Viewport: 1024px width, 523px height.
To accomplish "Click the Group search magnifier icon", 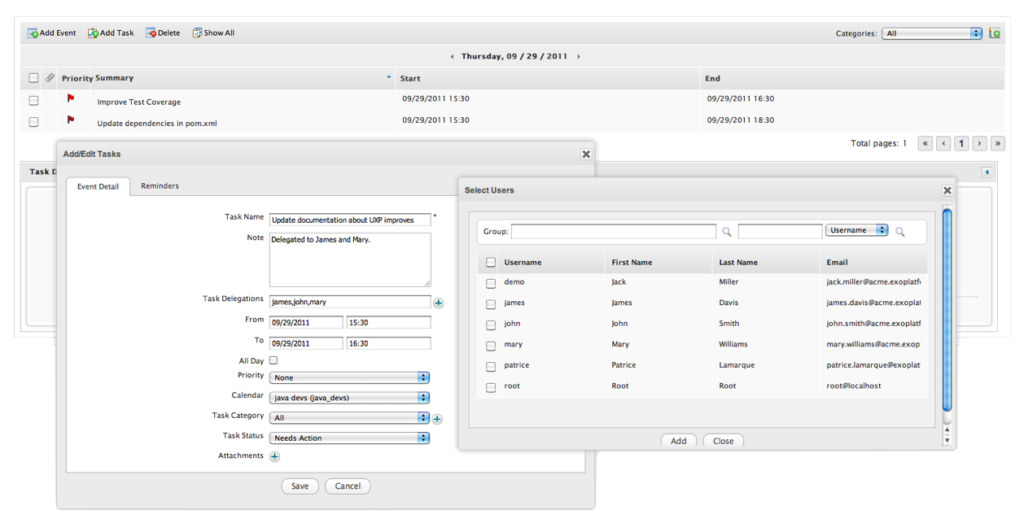I will [727, 232].
